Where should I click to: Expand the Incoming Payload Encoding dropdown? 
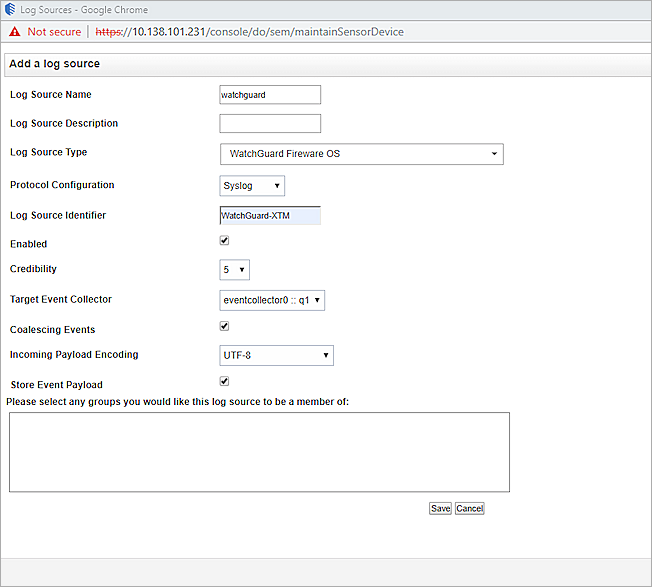pyautogui.click(x=276, y=355)
